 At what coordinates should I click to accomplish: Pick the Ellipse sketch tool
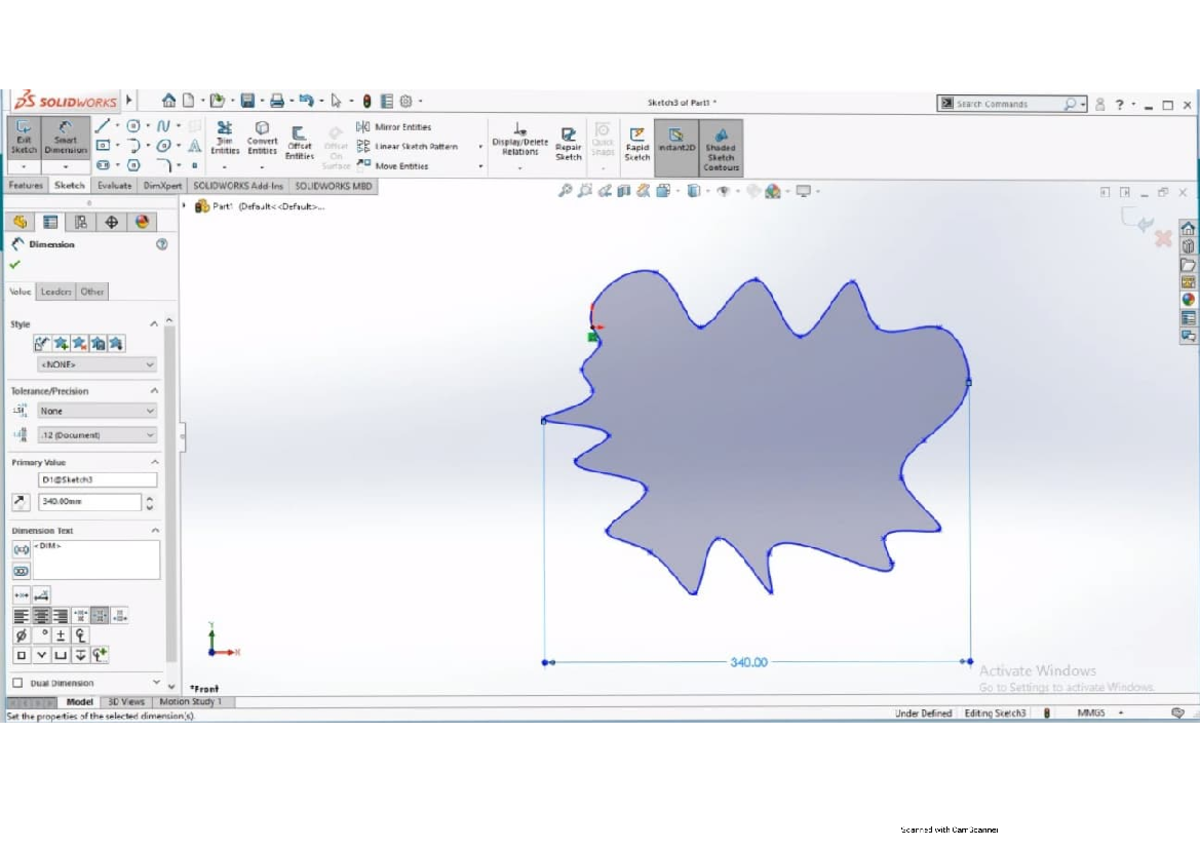tap(162, 146)
